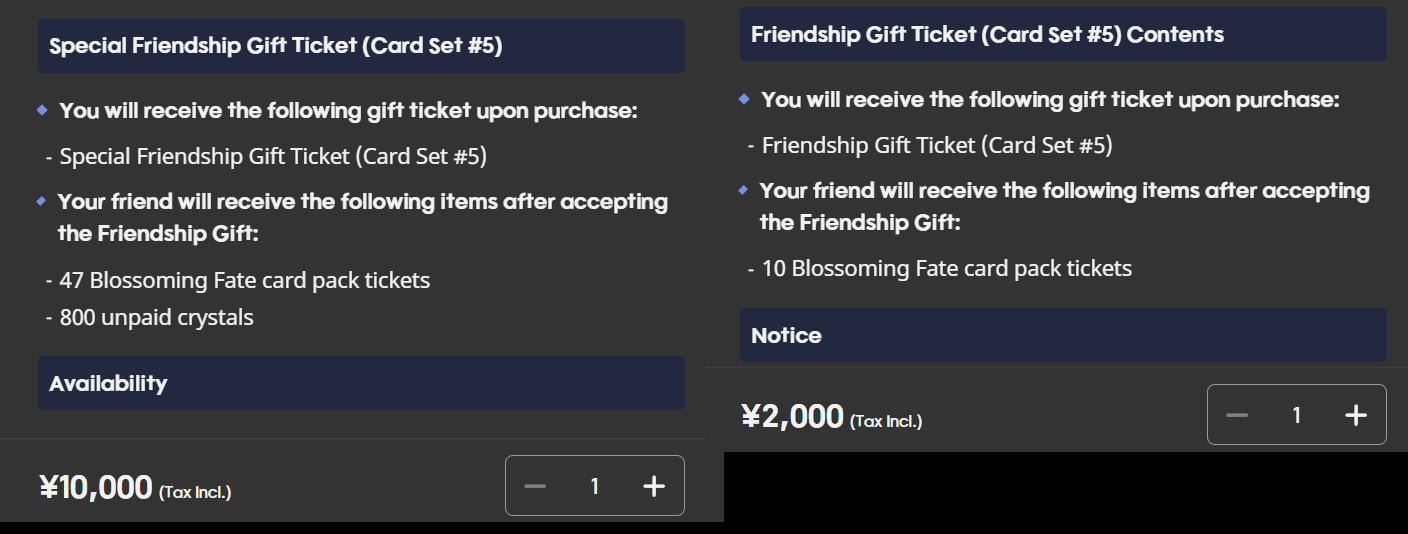The width and height of the screenshot is (1408, 534).
Task: Increase quantity for the ¥10,000 ticket
Action: click(x=653, y=486)
